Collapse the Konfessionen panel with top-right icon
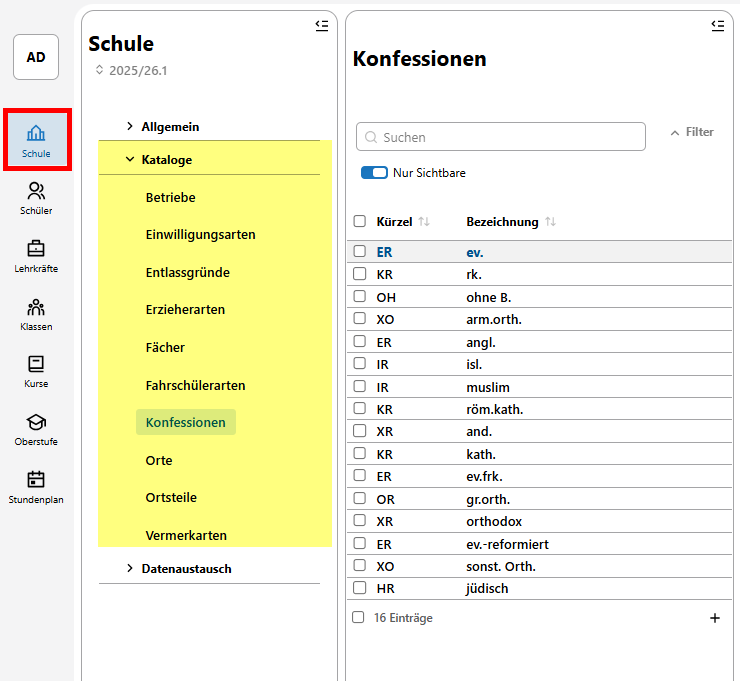 coord(717,26)
